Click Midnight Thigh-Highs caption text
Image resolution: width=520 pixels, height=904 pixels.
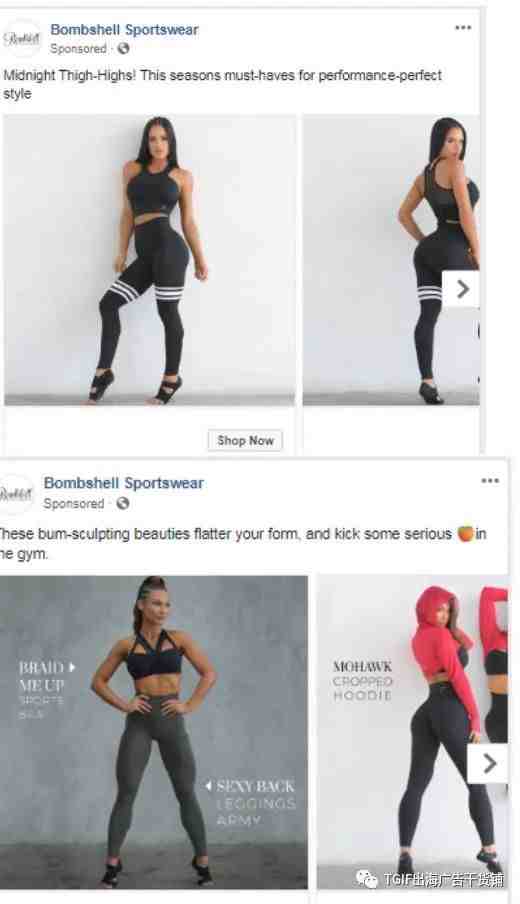pos(223,84)
